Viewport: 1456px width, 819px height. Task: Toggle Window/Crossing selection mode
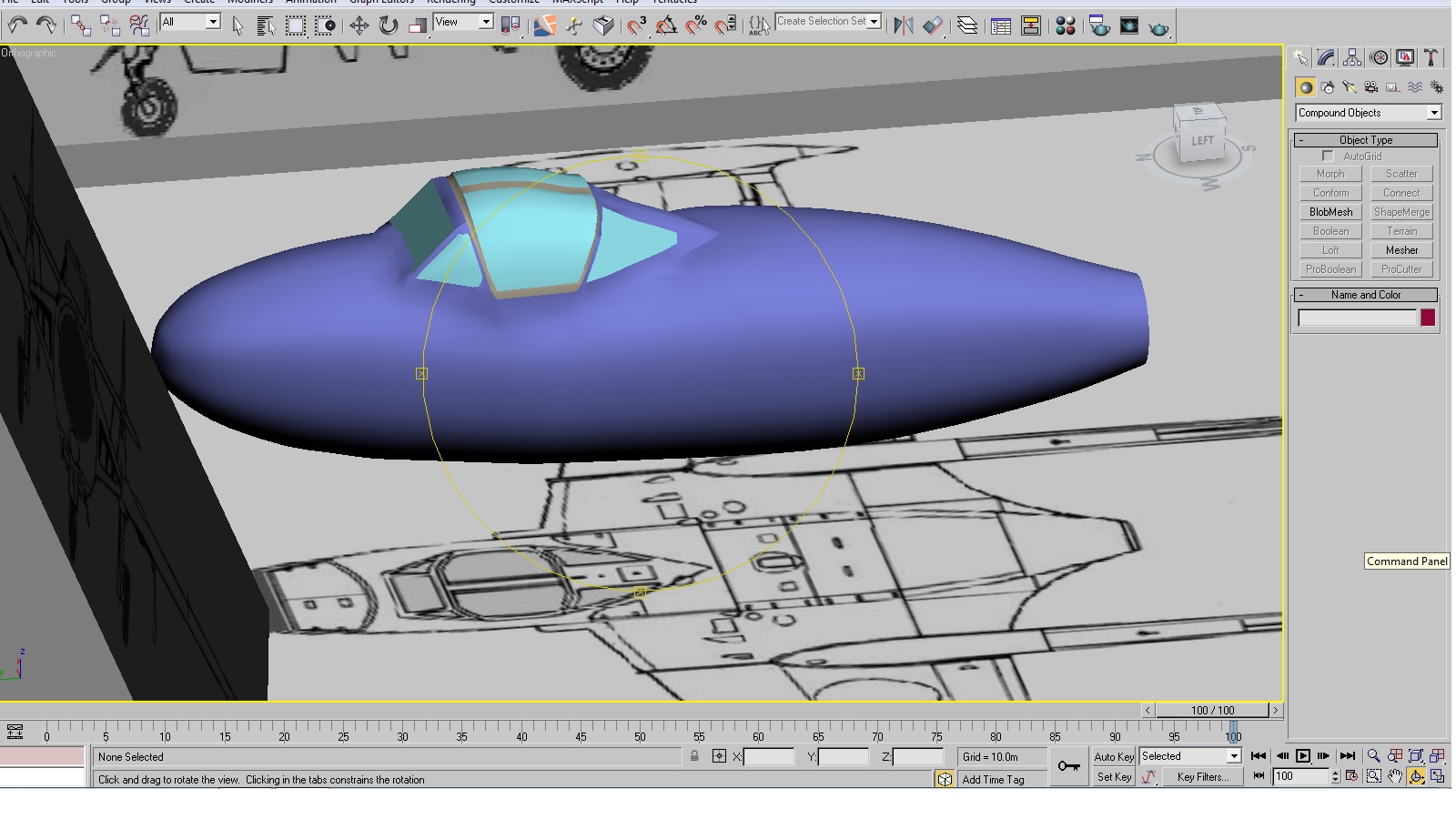[x=325, y=25]
